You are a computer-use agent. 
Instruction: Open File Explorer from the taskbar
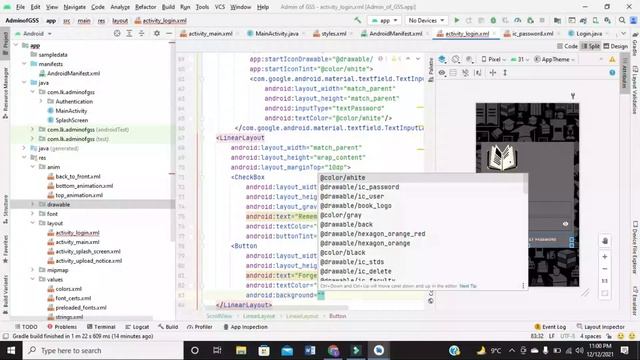click(x=241, y=351)
